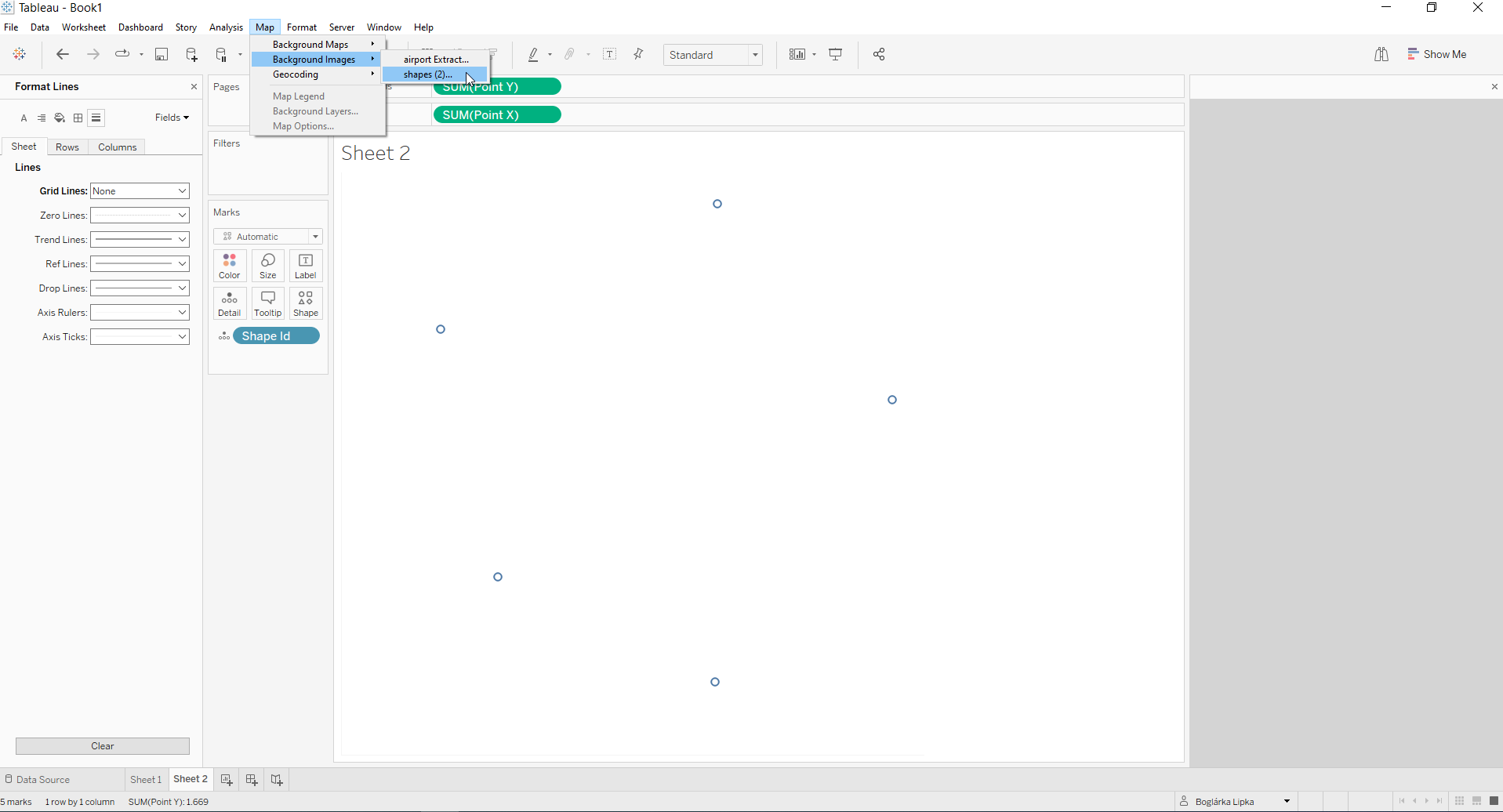The width and height of the screenshot is (1503, 812).
Task: Undo with the back arrow icon
Action: (x=63, y=54)
